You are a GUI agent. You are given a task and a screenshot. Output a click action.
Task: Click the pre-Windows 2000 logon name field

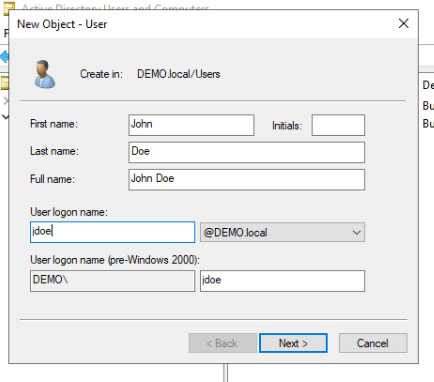point(282,281)
